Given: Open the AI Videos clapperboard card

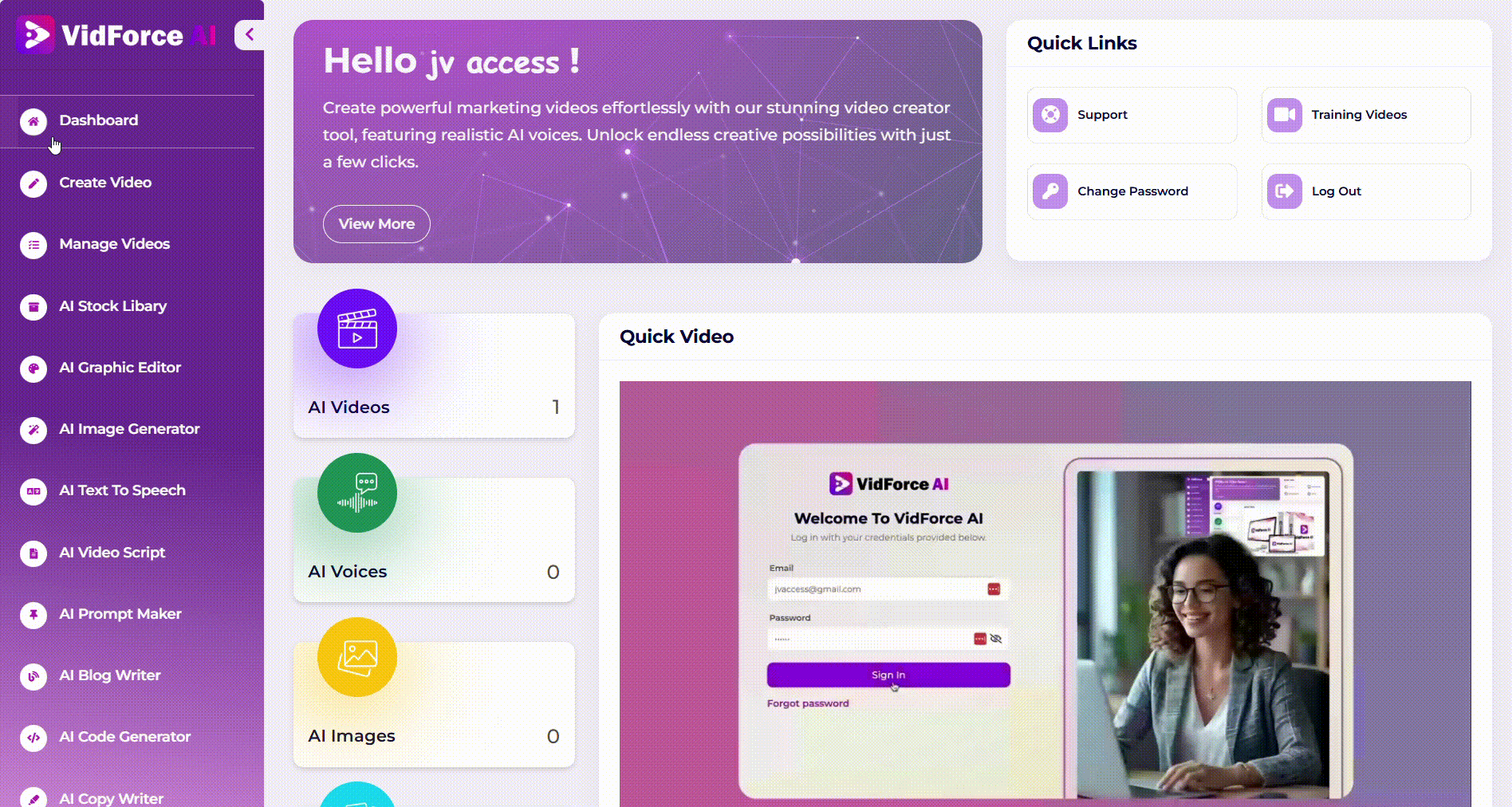Looking at the screenshot, I should (434, 375).
